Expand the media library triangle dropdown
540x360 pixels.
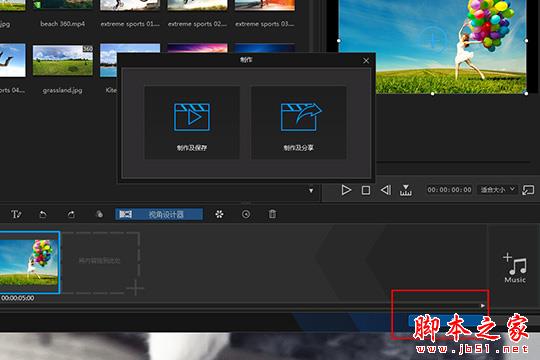[x=311, y=191]
